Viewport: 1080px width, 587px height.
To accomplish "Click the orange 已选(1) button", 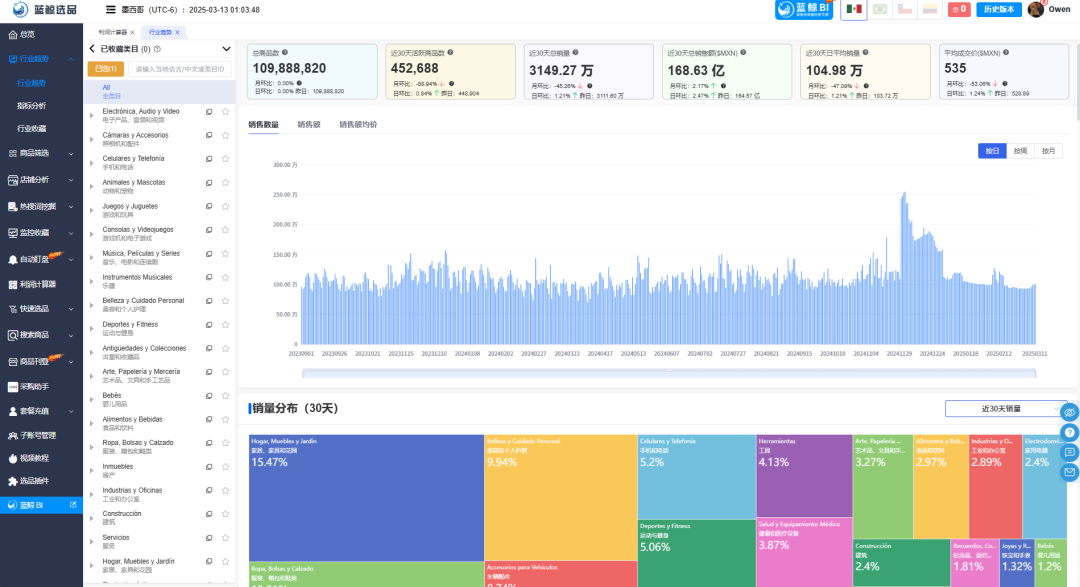I will click(x=105, y=69).
